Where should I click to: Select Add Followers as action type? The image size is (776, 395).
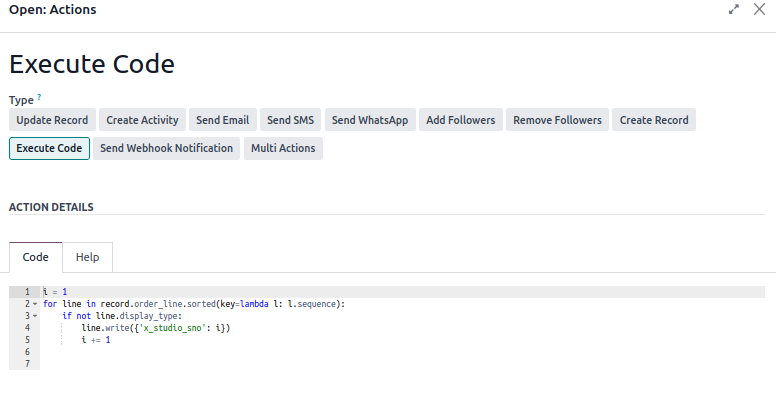tap(461, 120)
